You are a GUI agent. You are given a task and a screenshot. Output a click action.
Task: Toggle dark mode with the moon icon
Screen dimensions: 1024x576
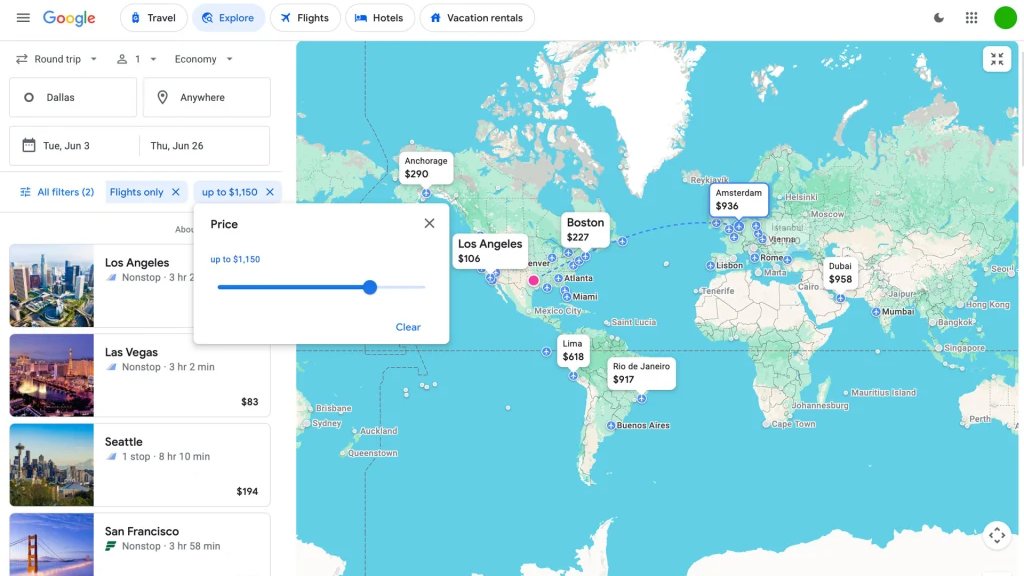tap(938, 17)
